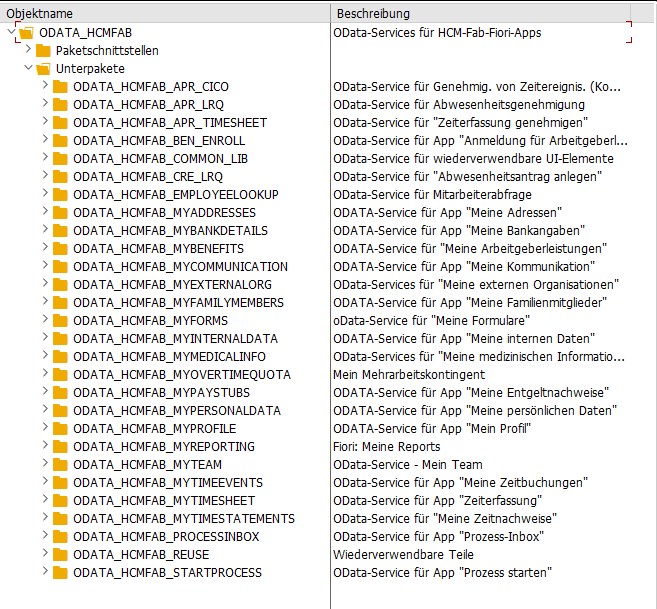Click description 'OData-Service für App "Zeiterfassung"'
The width and height of the screenshot is (657, 609).
pyautogui.click(x=437, y=501)
